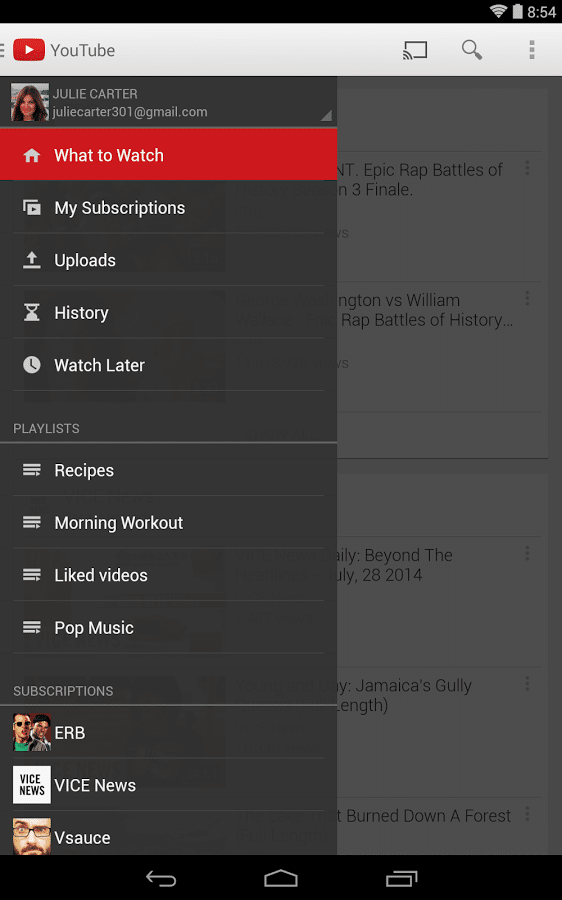This screenshot has width=562, height=900.
Task: Click the Vsauce channel avatar
Action: click(32, 837)
